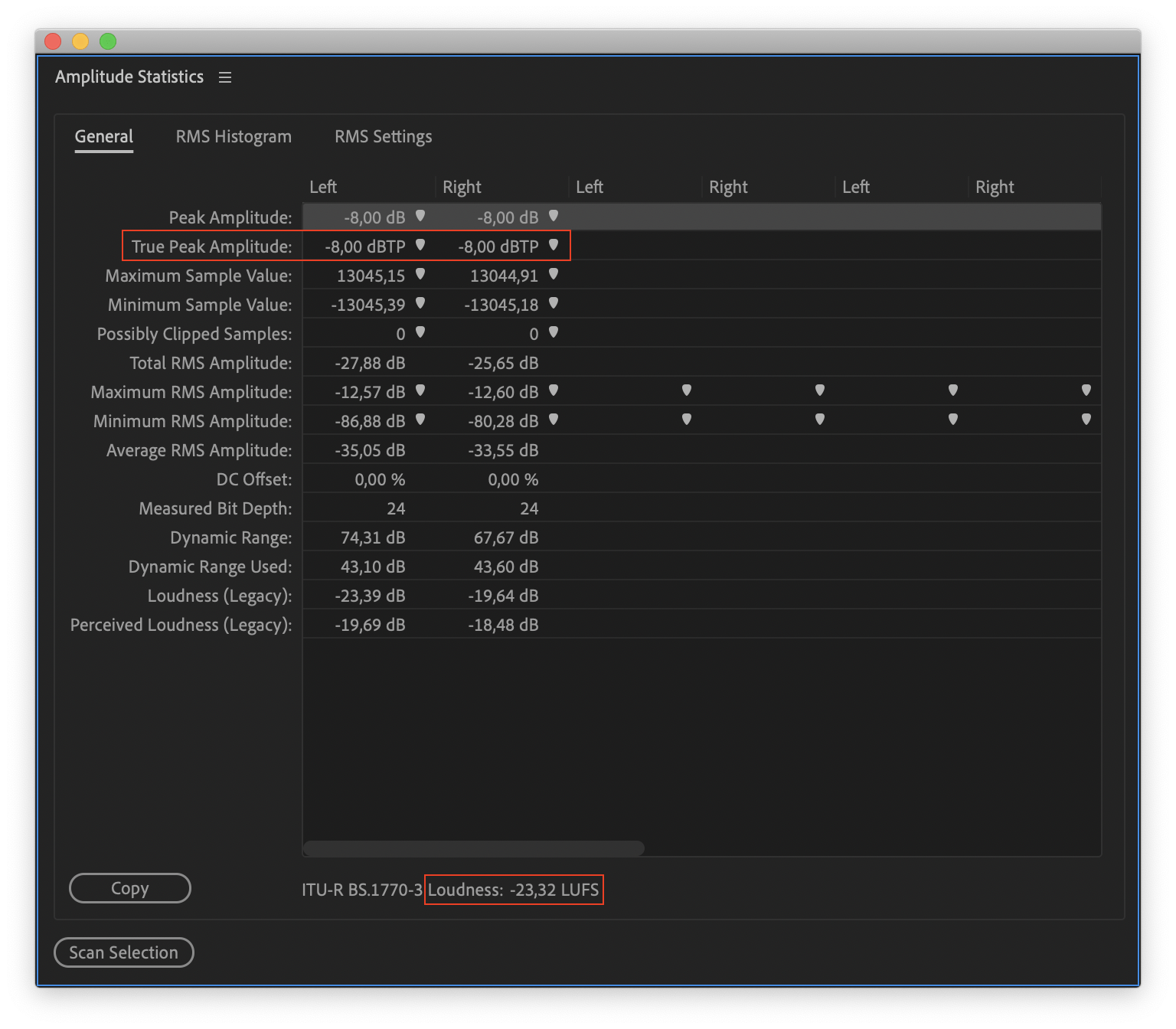Image resolution: width=1176 pixels, height=1029 pixels.
Task: Click the Left DC Offset 0,00 % value
Action: coord(380,479)
